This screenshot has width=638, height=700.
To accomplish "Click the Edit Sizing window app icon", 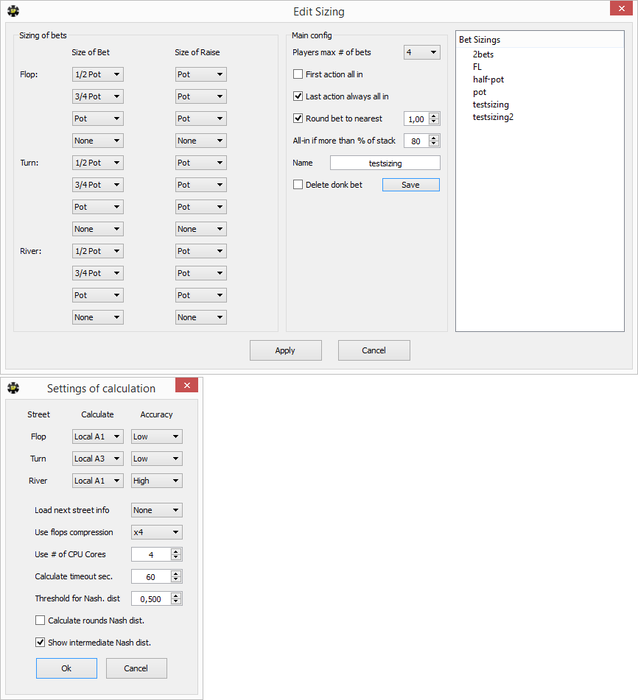I will [13, 11].
